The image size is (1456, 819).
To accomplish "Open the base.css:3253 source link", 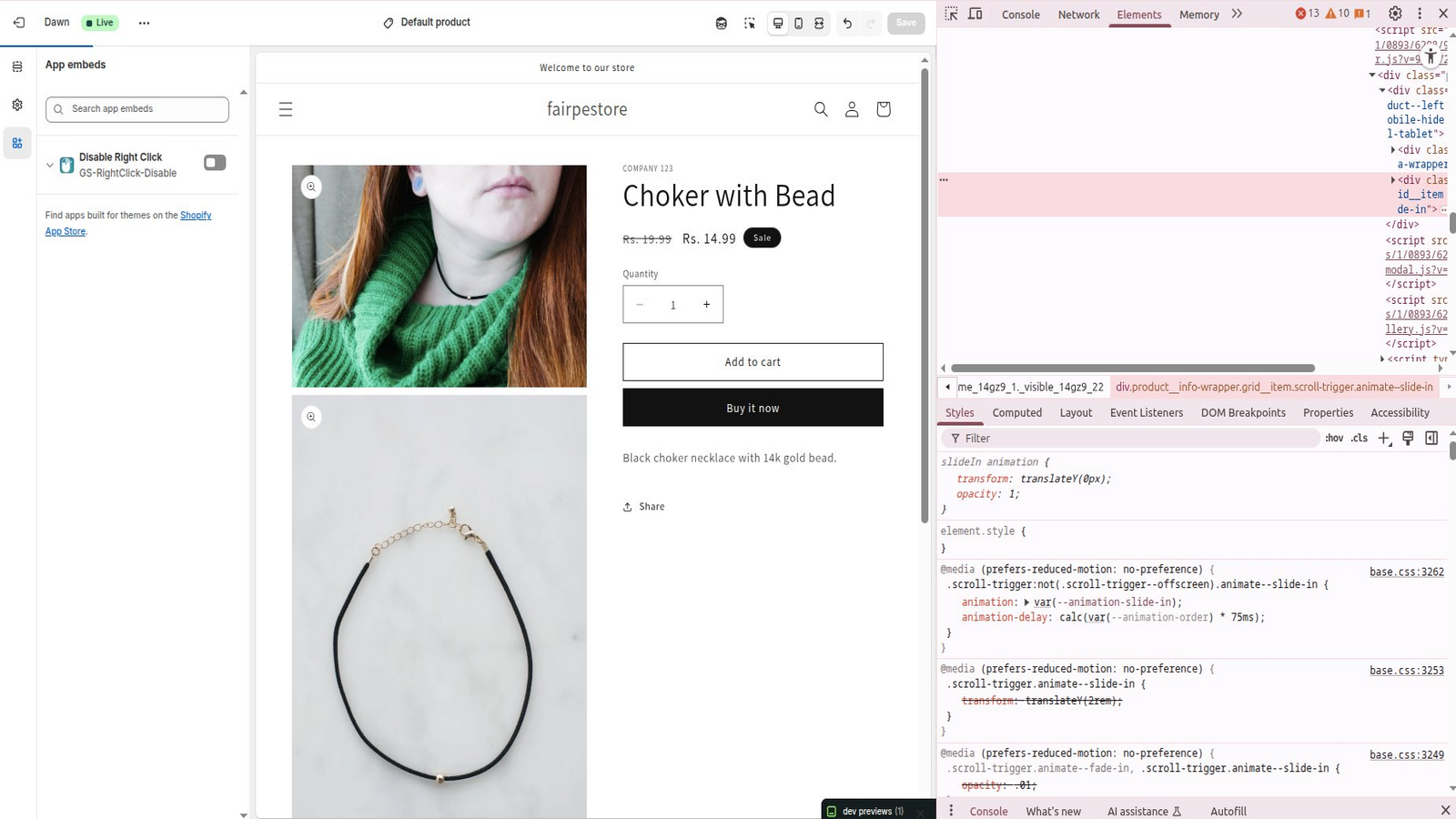I will point(1407,671).
